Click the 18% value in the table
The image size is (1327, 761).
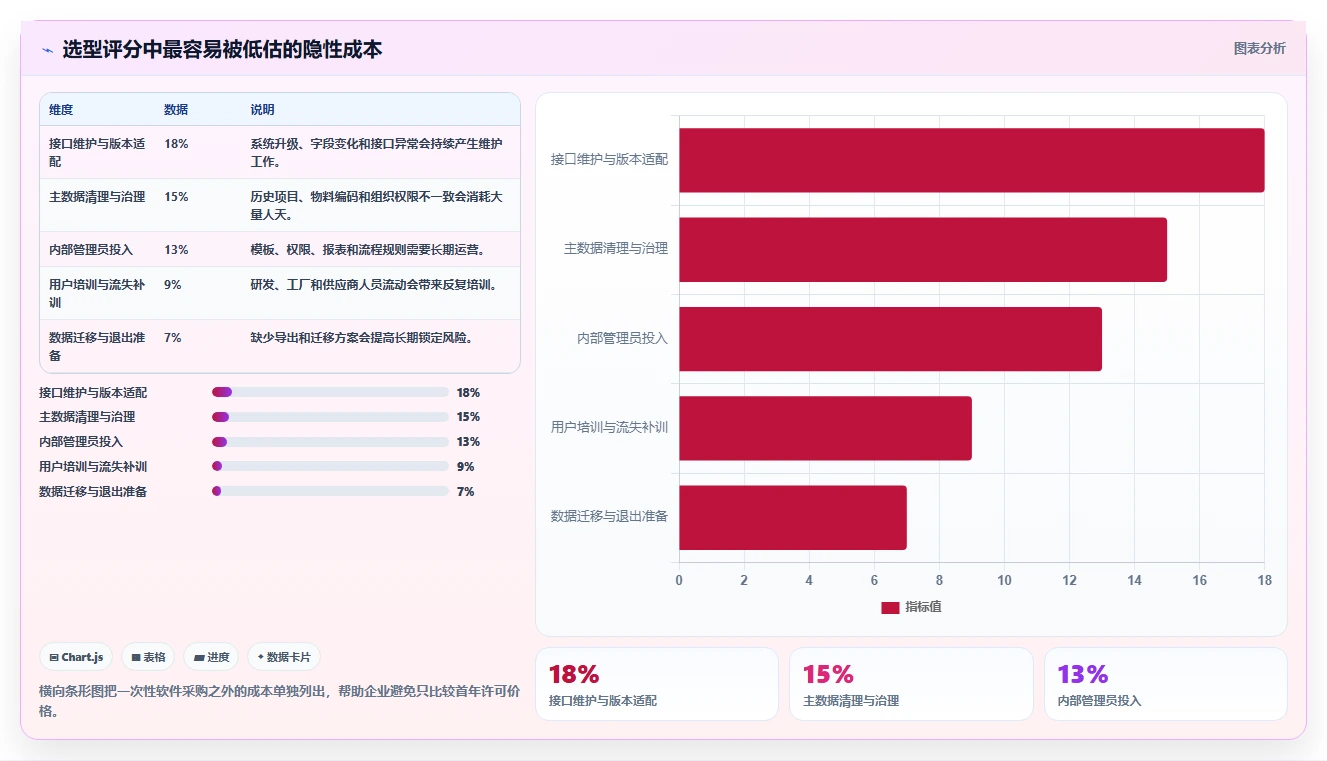(176, 144)
